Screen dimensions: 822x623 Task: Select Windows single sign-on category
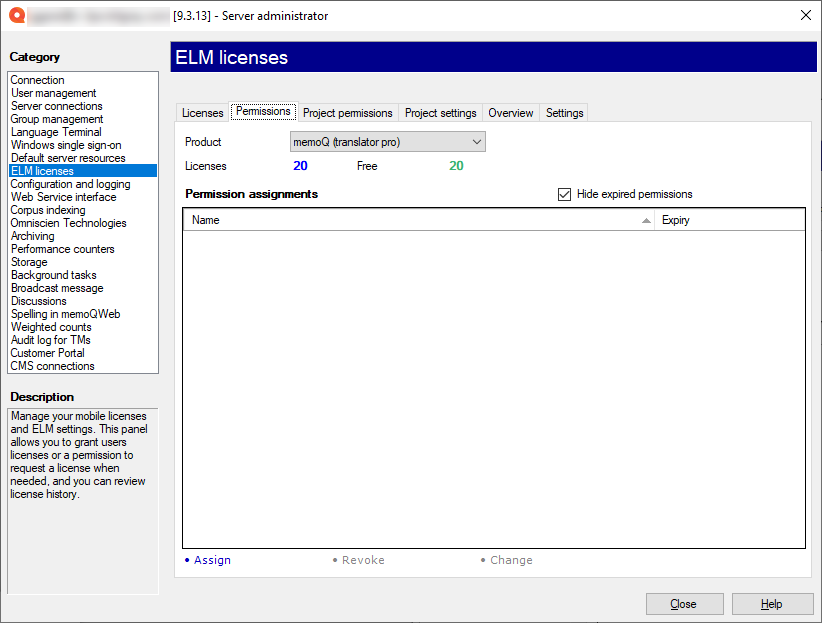[66, 145]
